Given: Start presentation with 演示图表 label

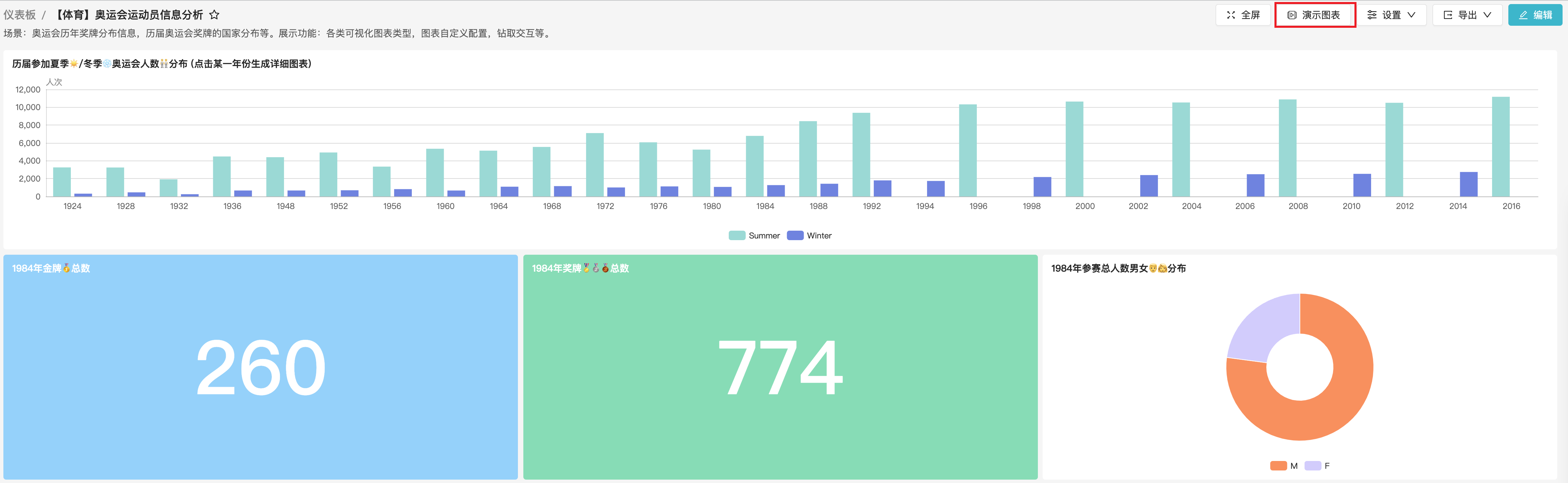Looking at the screenshot, I should [1321, 15].
